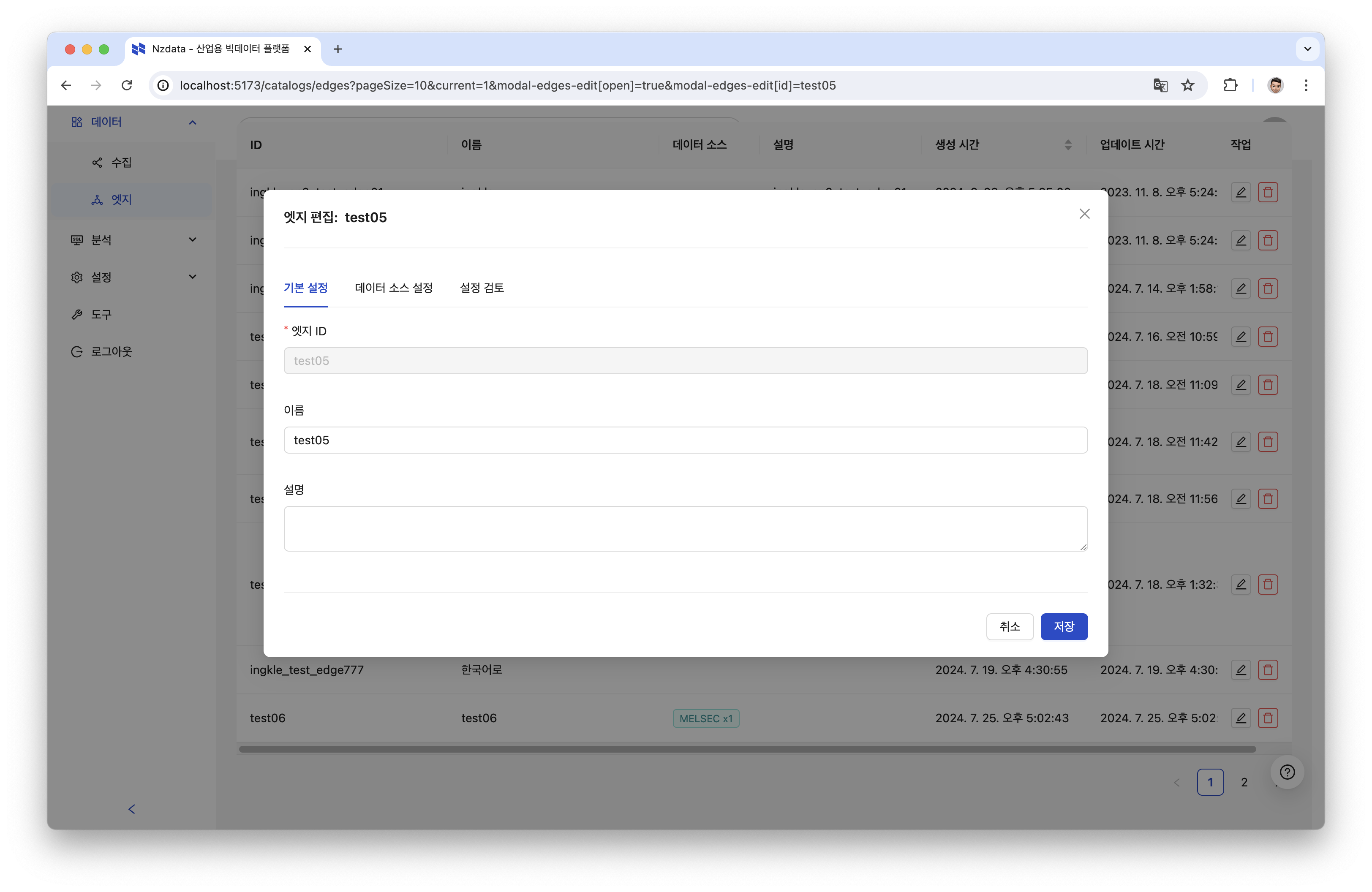Edit the row updated 오전 11:56
Image resolution: width=1372 pixels, height=892 pixels.
(x=1241, y=499)
